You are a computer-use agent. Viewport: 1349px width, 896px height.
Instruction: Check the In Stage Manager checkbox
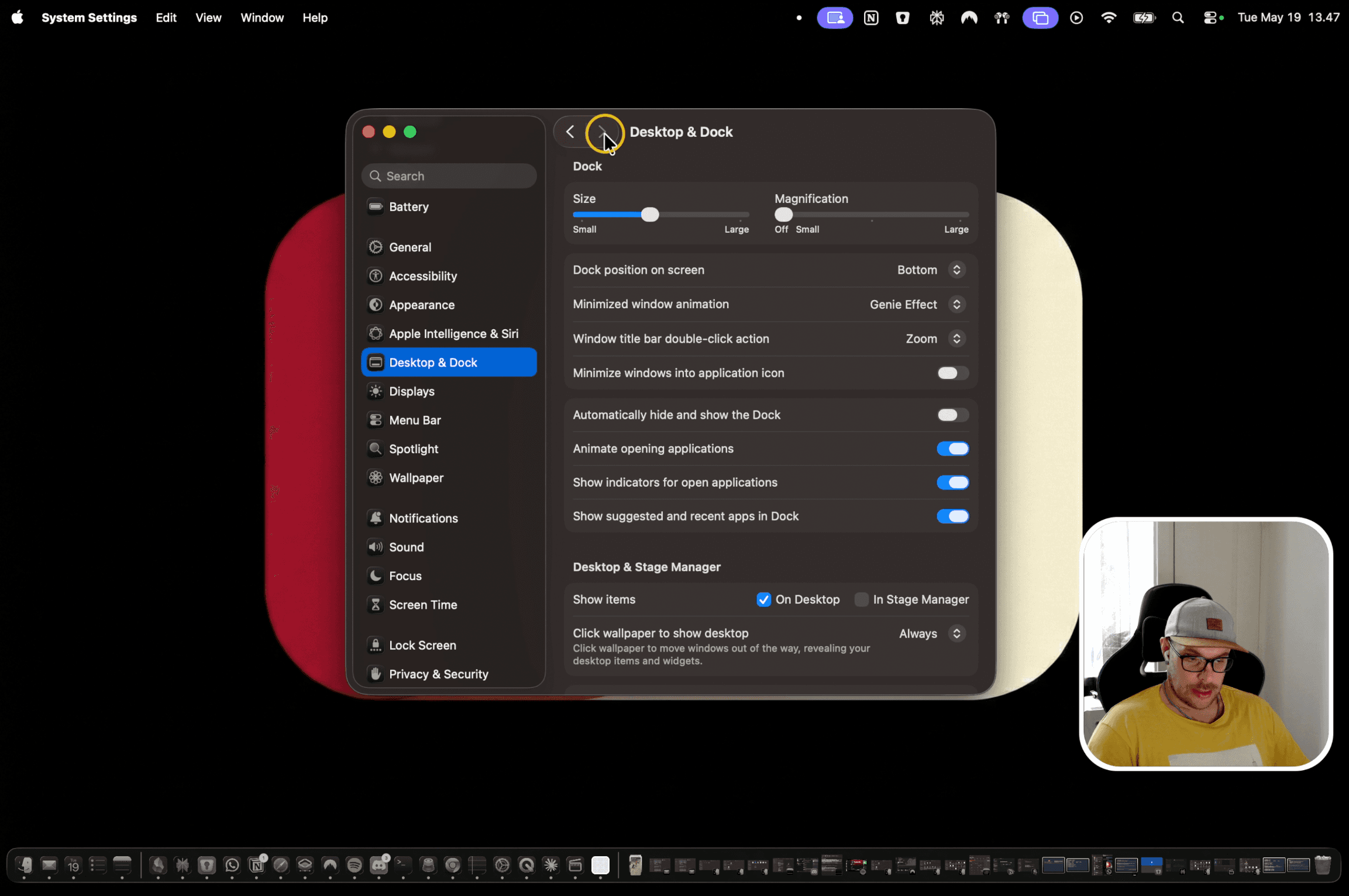(x=861, y=599)
